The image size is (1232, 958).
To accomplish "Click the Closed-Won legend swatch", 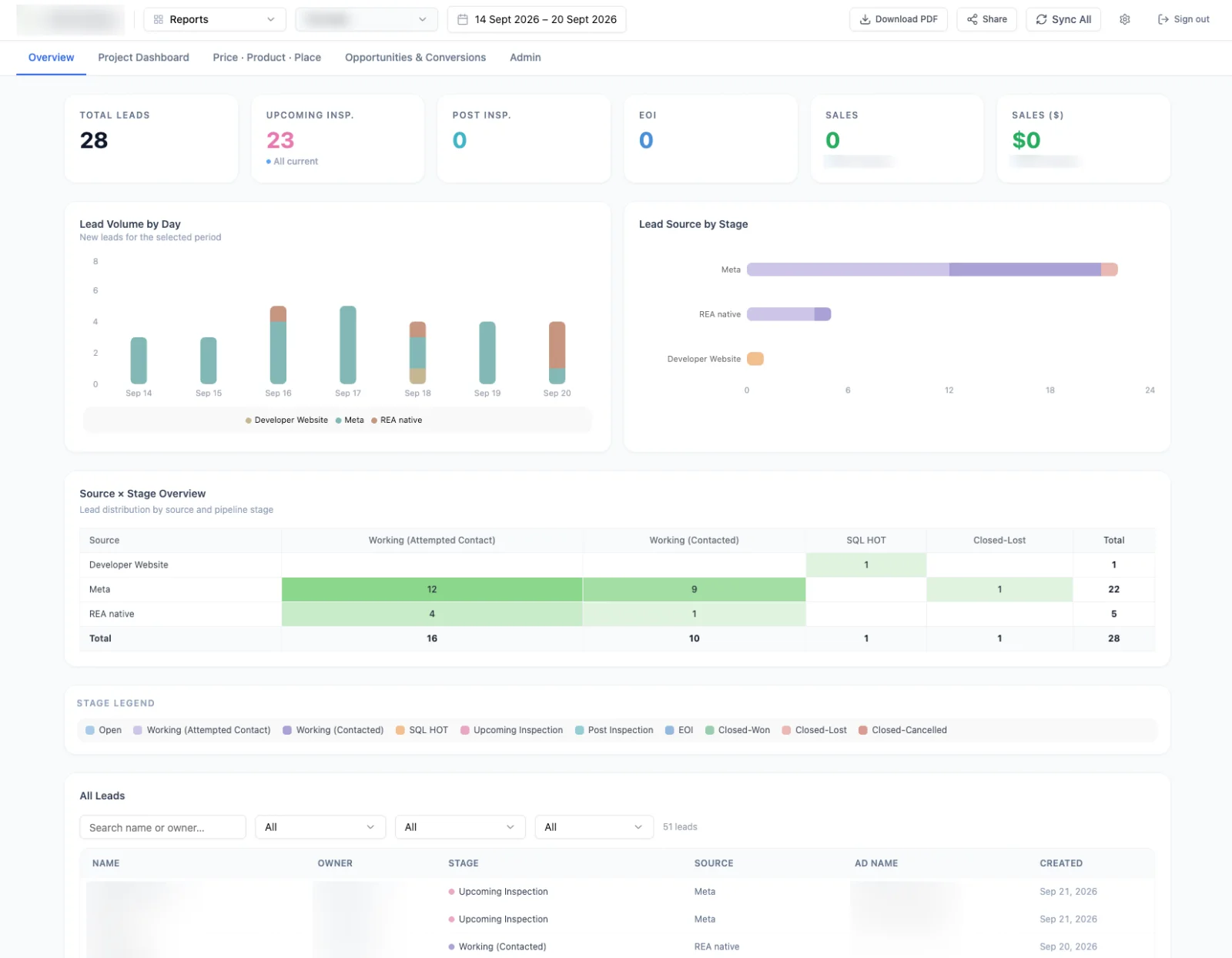I will point(710,730).
